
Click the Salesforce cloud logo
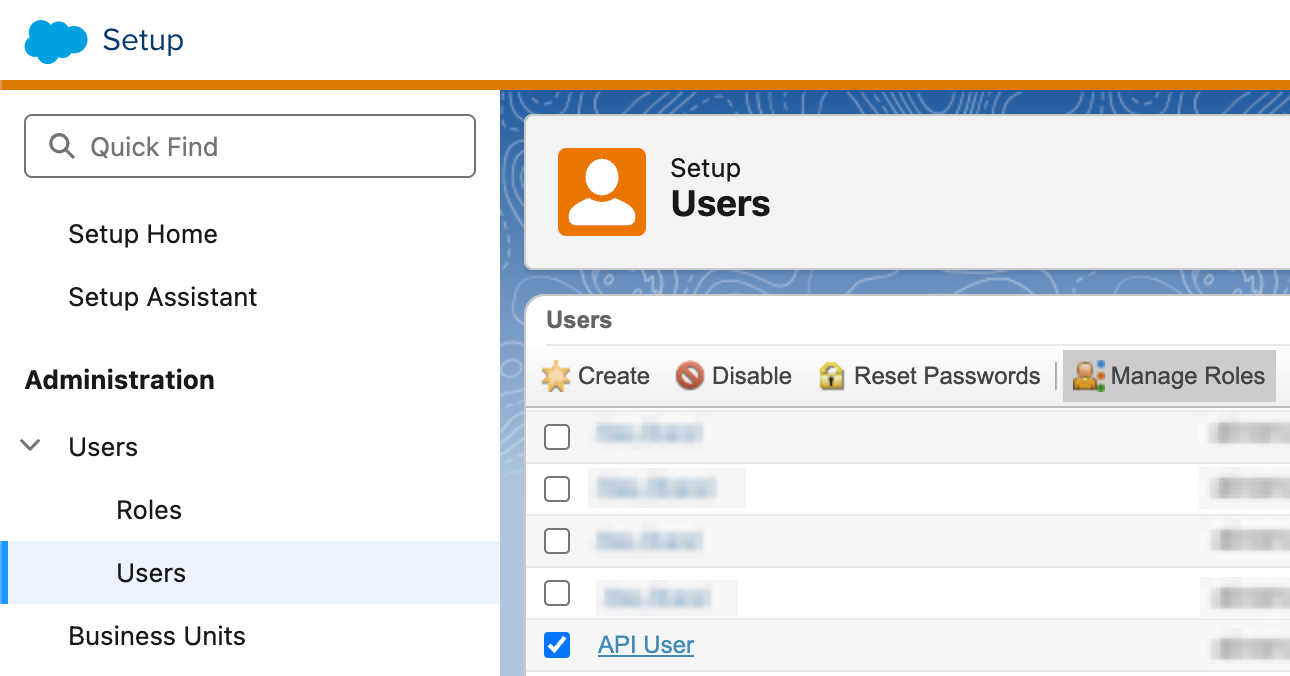tap(56, 41)
